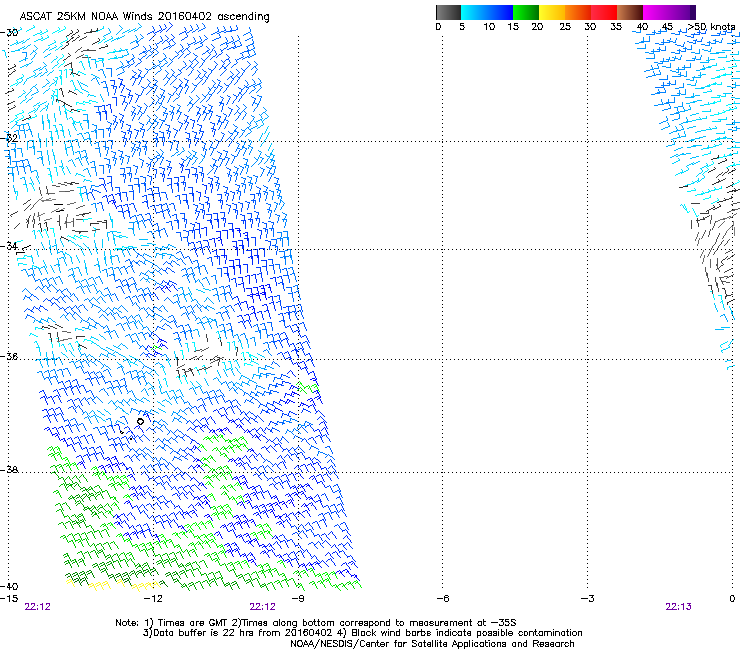
Task: Click the '45' label under the color bar
Action: tap(667, 27)
